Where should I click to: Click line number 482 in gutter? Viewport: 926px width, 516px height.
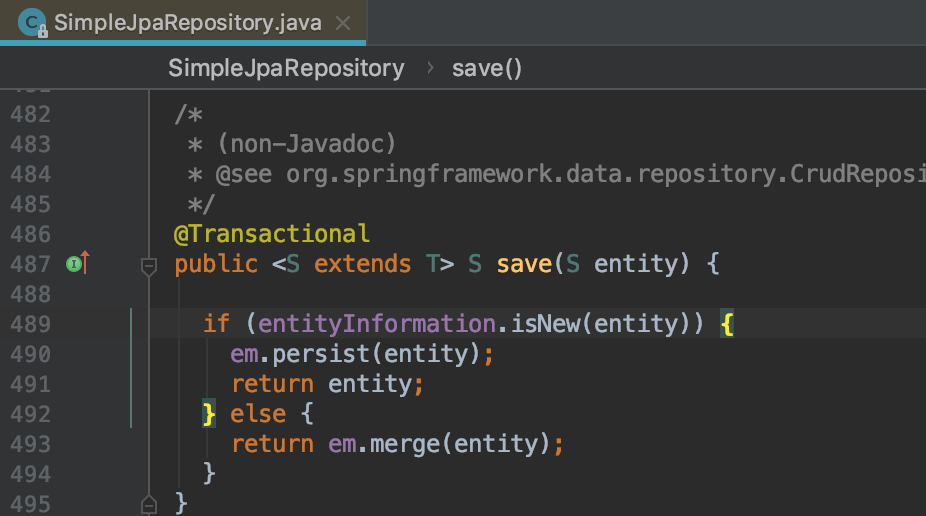tap(31, 114)
